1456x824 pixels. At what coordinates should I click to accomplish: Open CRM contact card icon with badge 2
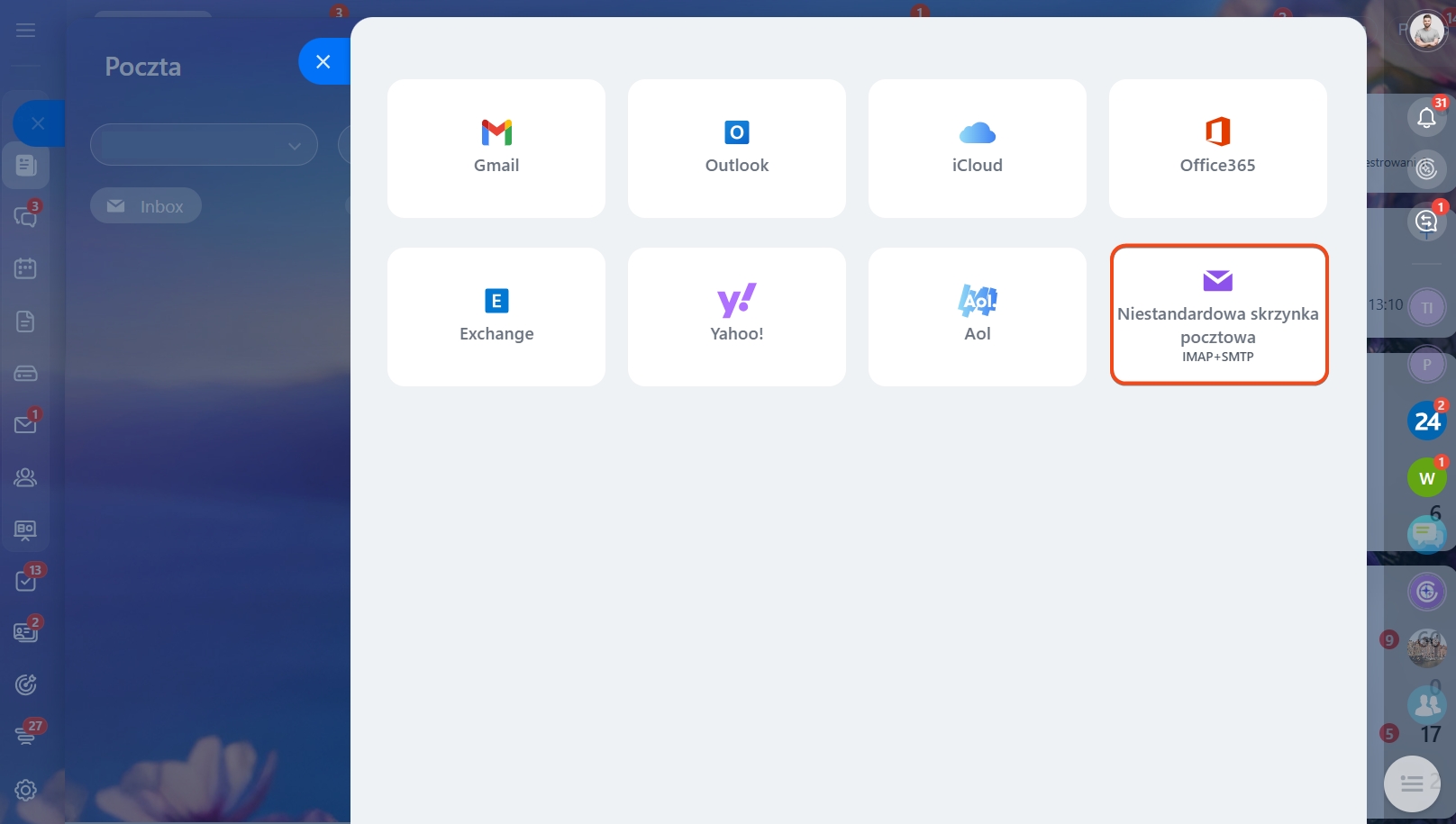[x=25, y=632]
